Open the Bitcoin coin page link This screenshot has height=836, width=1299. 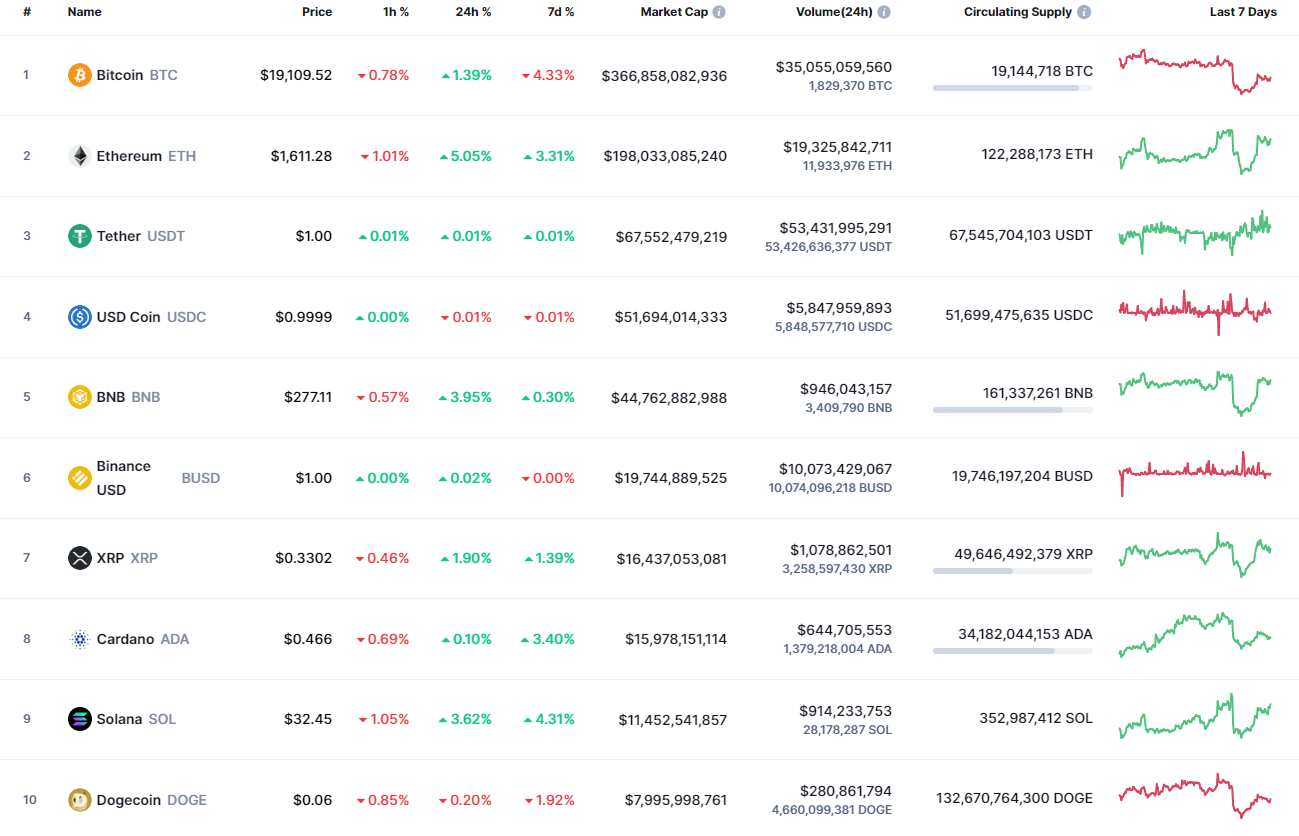[x=120, y=74]
